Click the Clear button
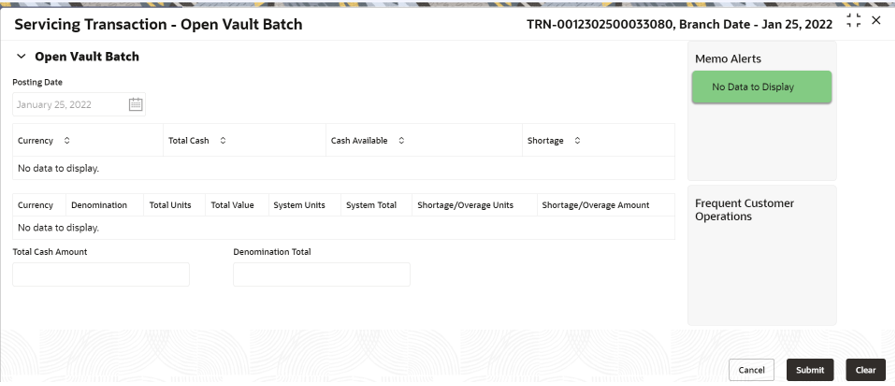The image size is (895, 386). [865, 370]
